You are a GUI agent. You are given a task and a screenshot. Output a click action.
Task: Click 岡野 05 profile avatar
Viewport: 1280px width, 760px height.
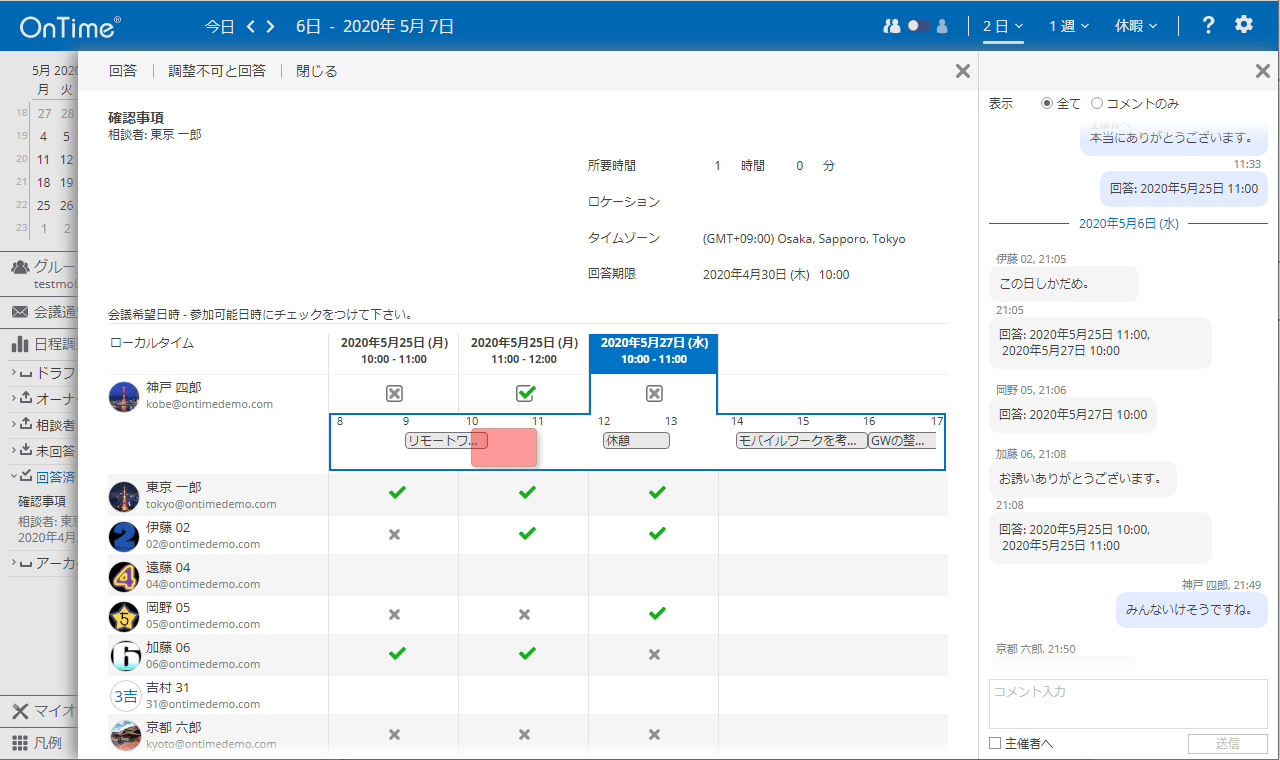[x=124, y=615]
